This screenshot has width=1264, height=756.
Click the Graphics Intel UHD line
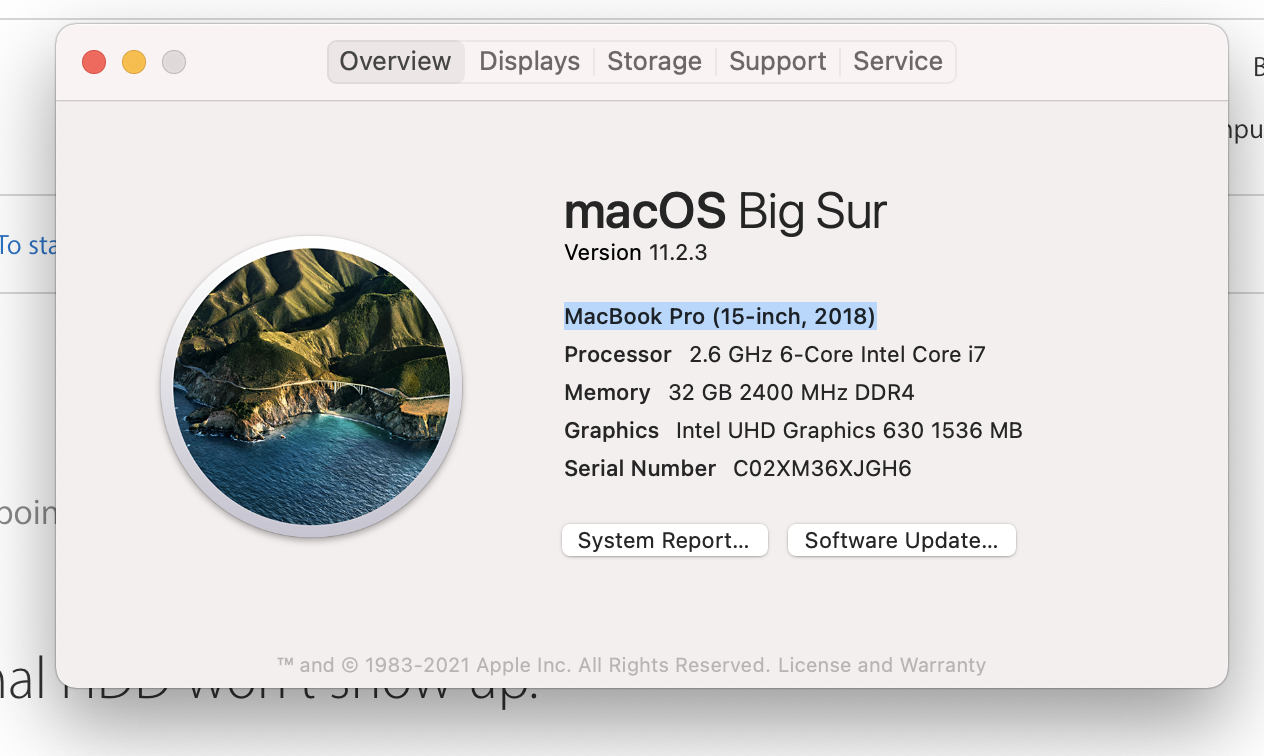793,430
